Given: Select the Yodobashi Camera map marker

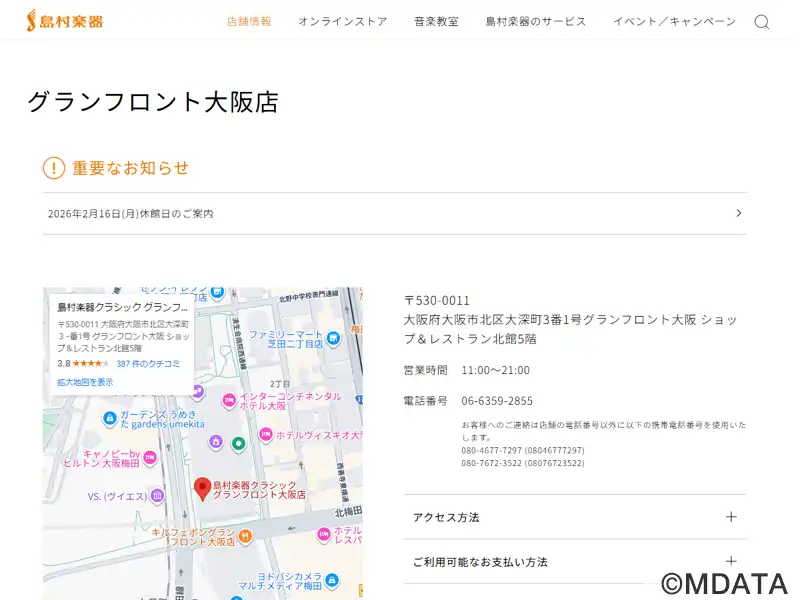Looking at the screenshot, I should [x=333, y=581].
